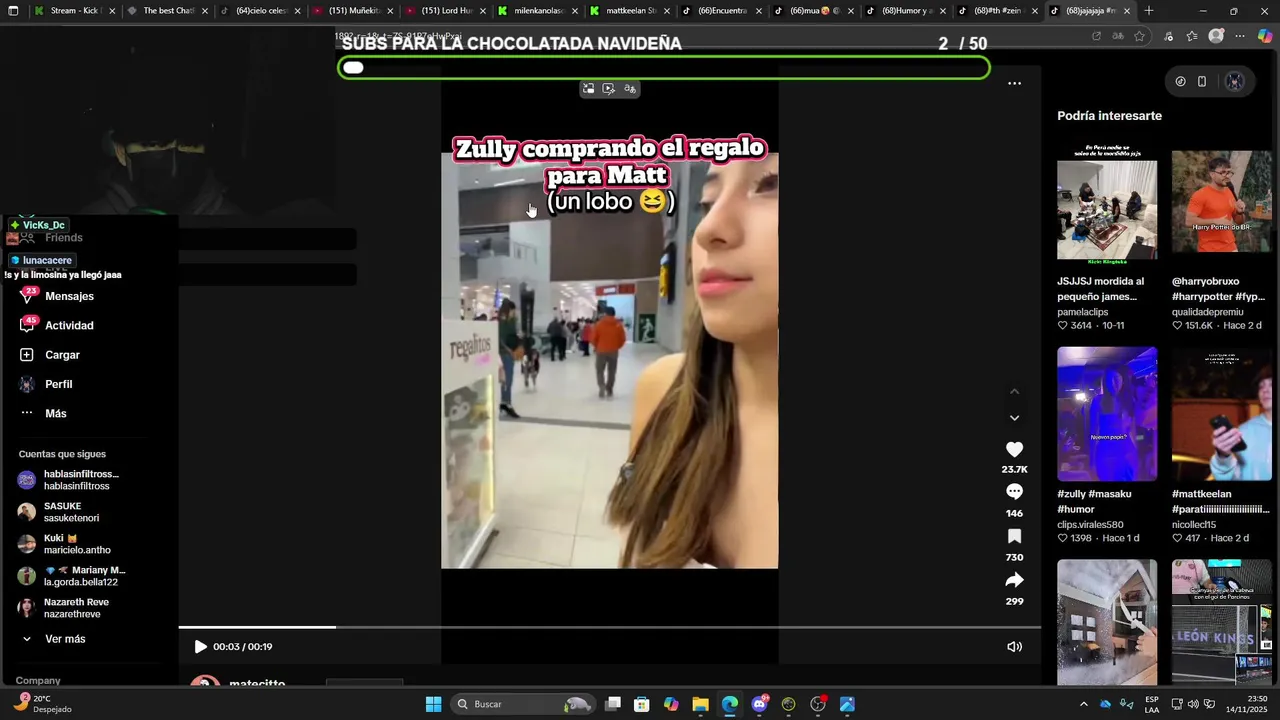Open SASUKE sasuketenori account

pos(60,512)
